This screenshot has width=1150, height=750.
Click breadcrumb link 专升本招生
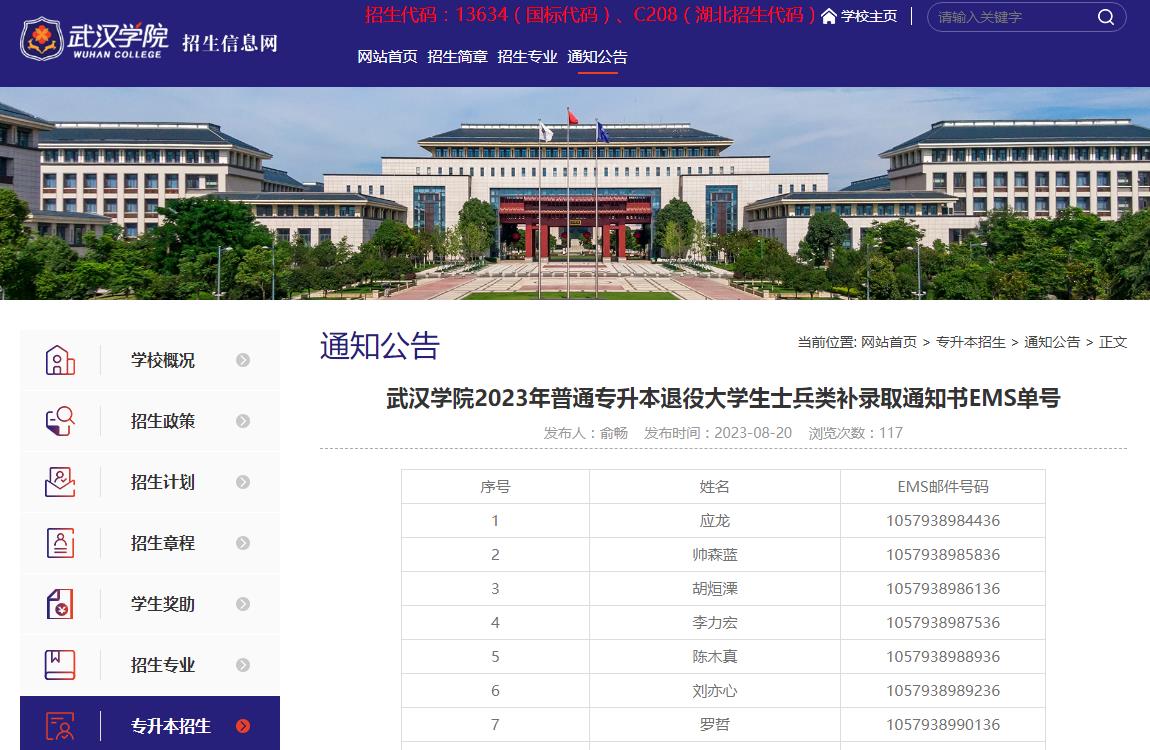point(971,342)
